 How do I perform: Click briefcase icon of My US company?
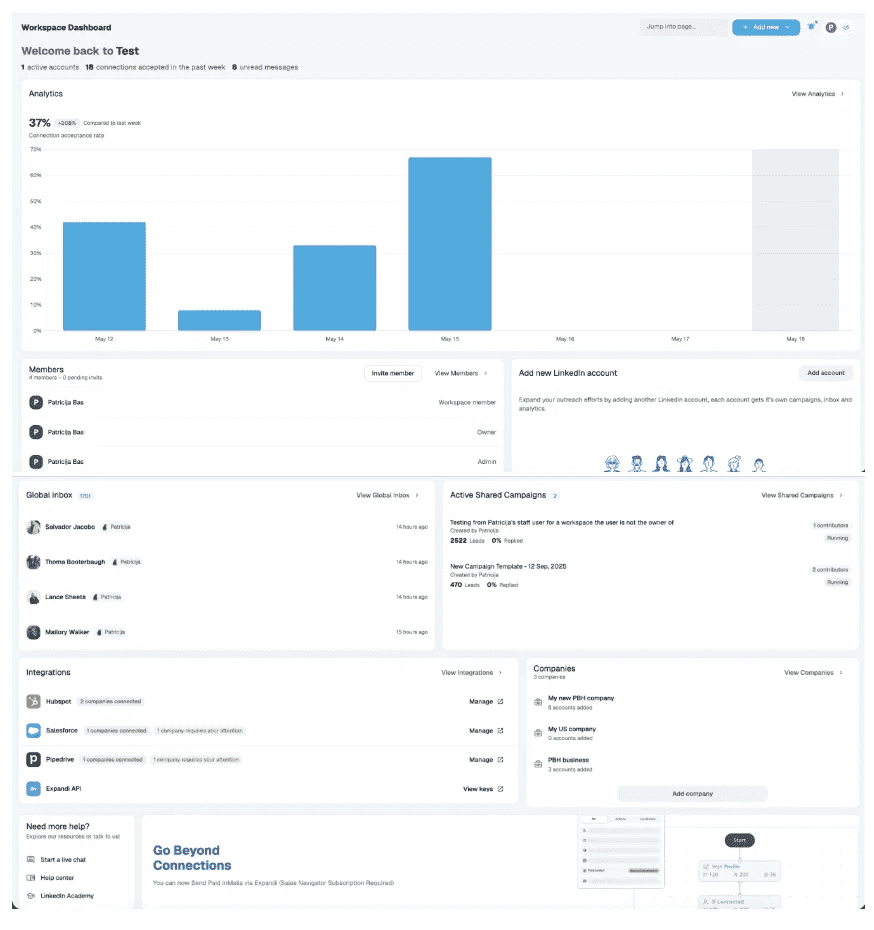[x=538, y=732]
